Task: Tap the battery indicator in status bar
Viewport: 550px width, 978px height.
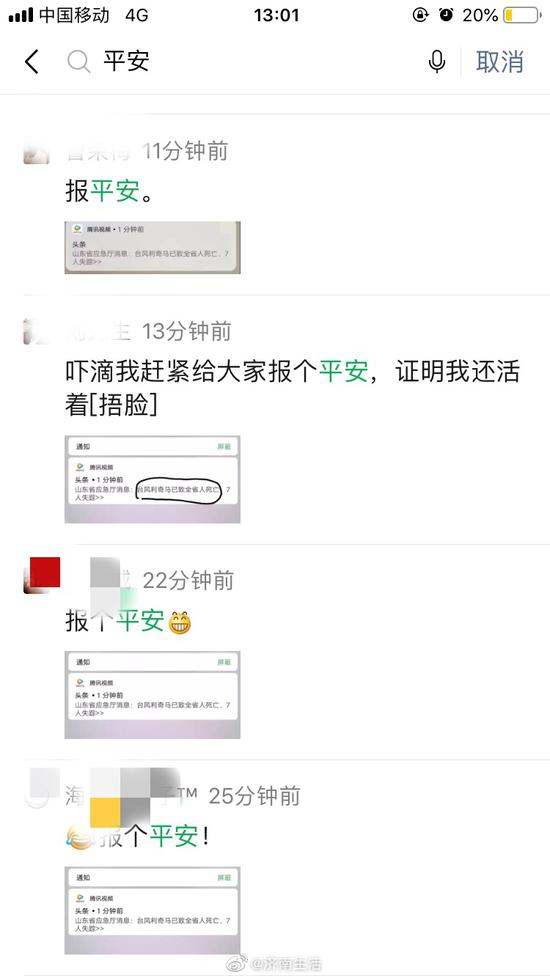Action: [522, 15]
